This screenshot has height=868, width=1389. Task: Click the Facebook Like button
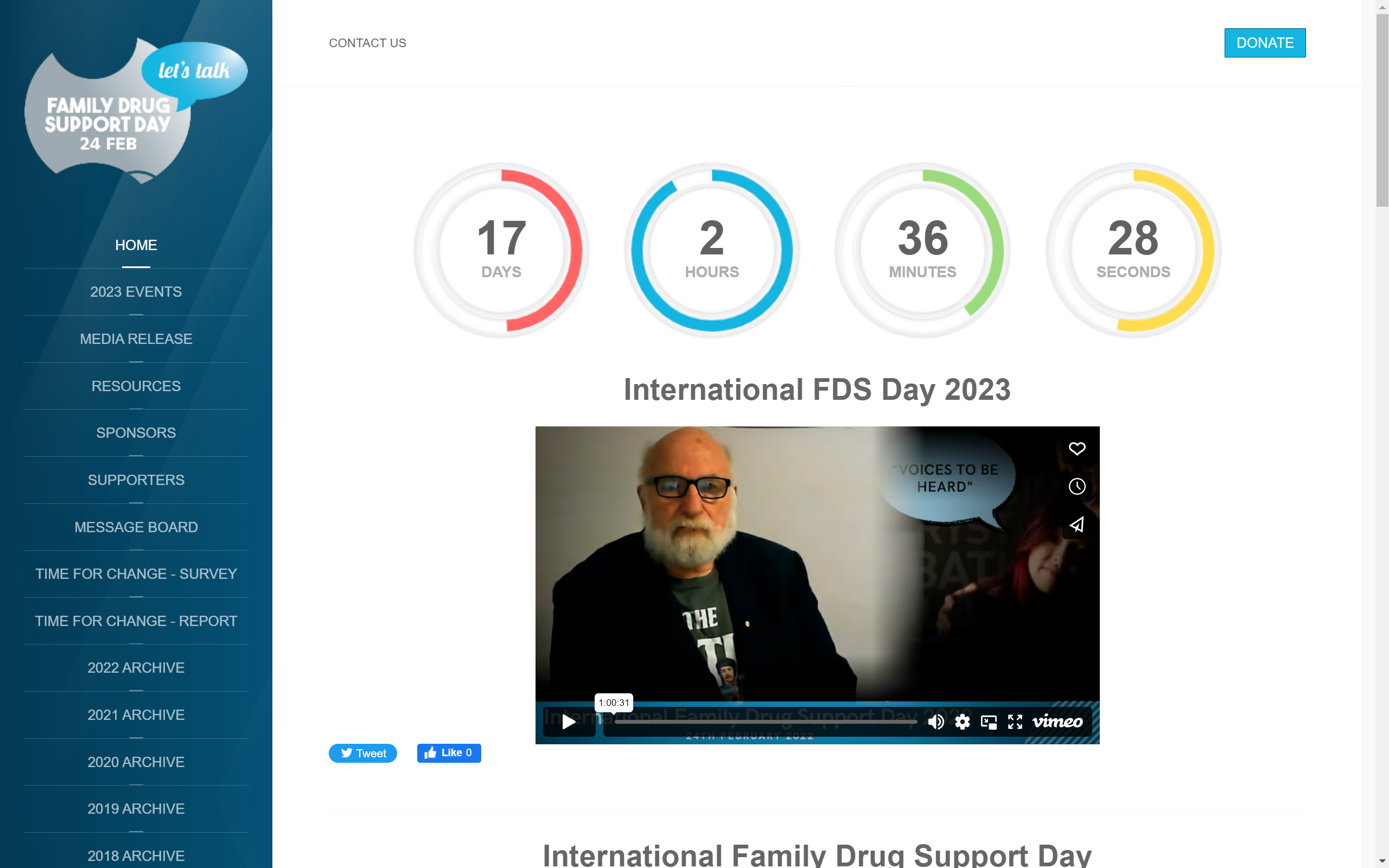tap(449, 753)
